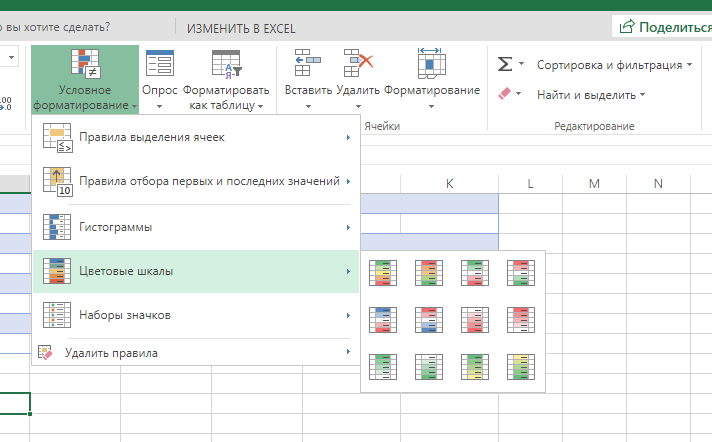The width and height of the screenshot is (712, 442).
Task: Choose the white-green color scale in the bottom row
Action: [x=429, y=367]
